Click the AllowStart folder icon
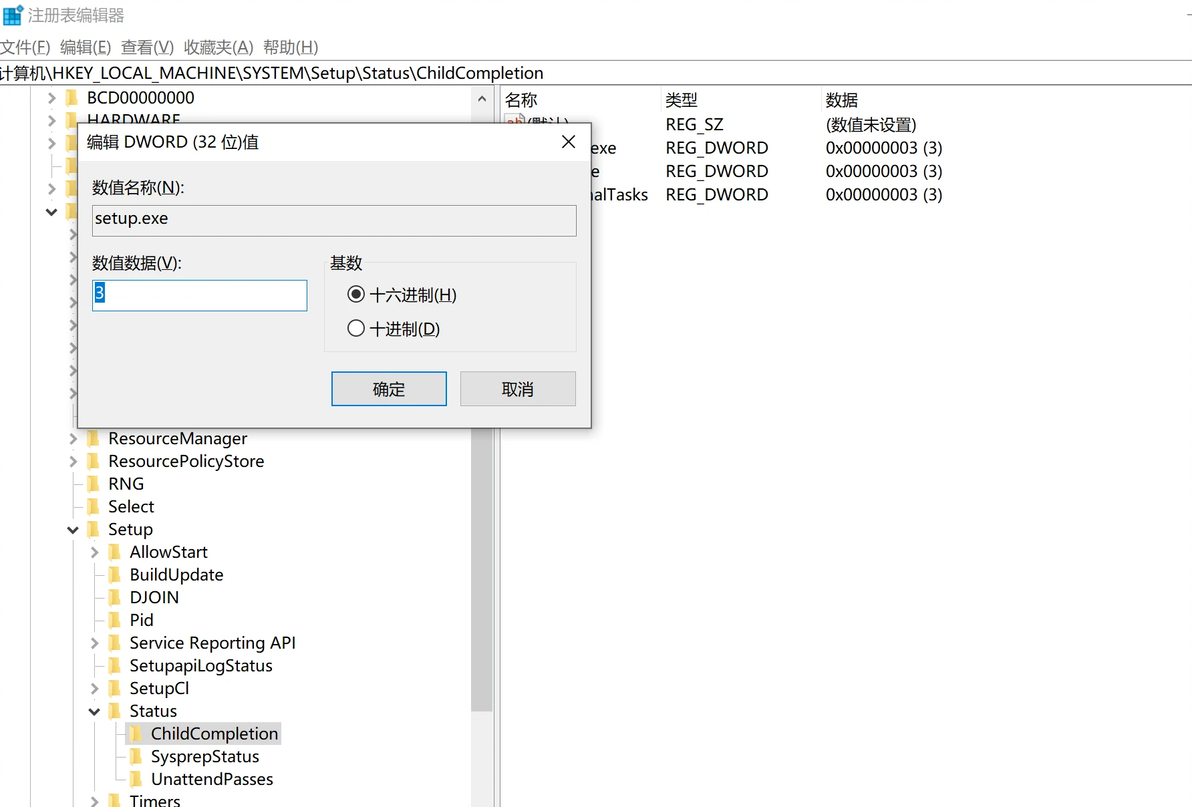 pos(115,552)
